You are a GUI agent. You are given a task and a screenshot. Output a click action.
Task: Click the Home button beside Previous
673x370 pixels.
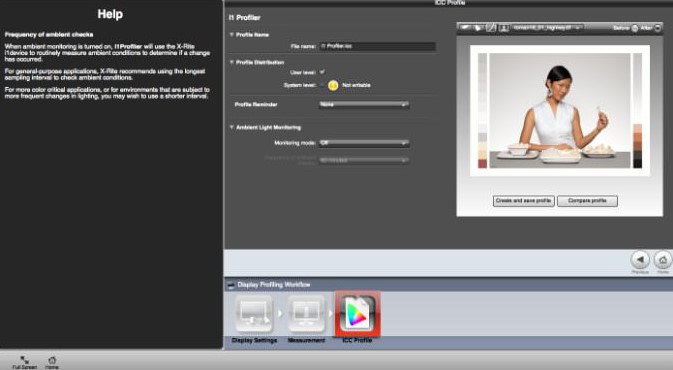click(x=663, y=260)
